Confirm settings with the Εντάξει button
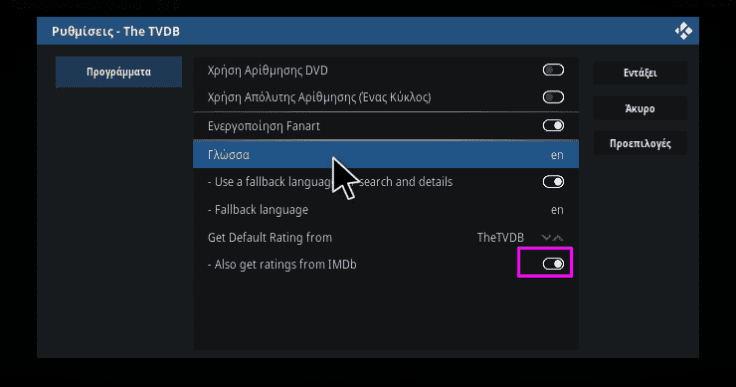736x387 pixels. click(x=640, y=73)
